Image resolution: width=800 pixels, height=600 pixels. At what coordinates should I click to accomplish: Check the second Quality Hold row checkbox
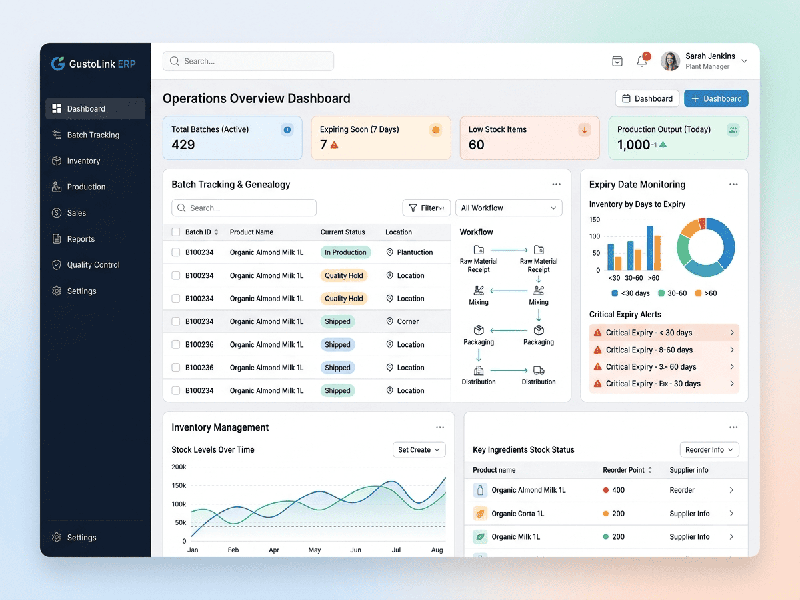pos(176,298)
